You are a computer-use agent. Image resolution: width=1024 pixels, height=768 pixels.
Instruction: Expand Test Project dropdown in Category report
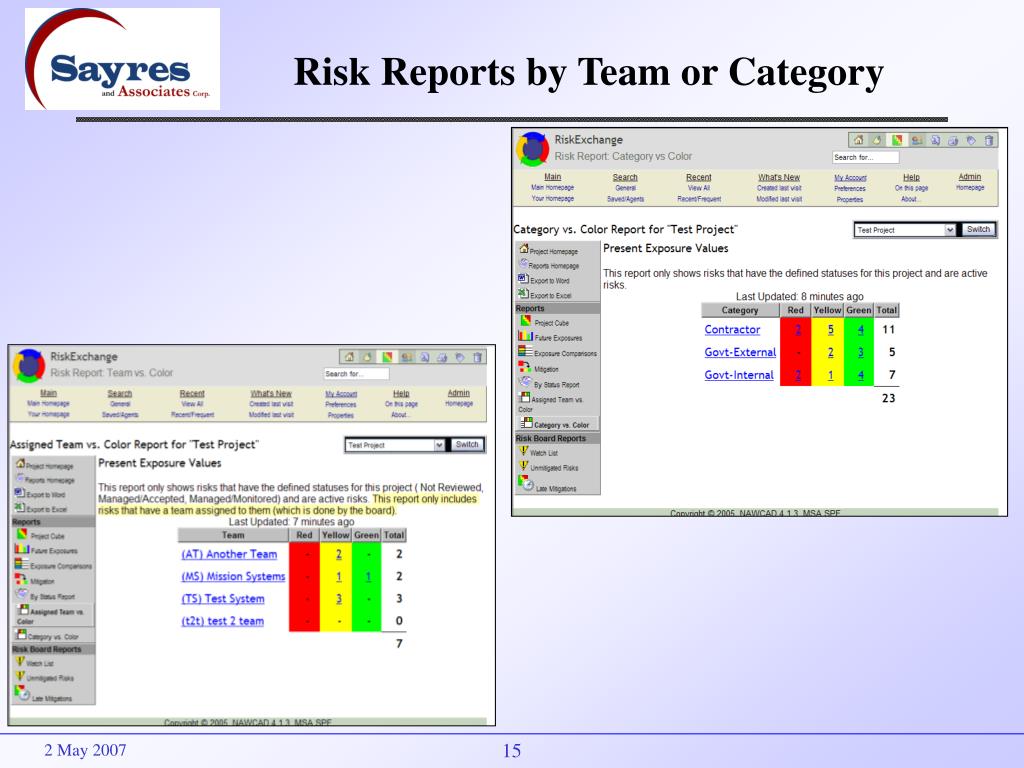[950, 230]
